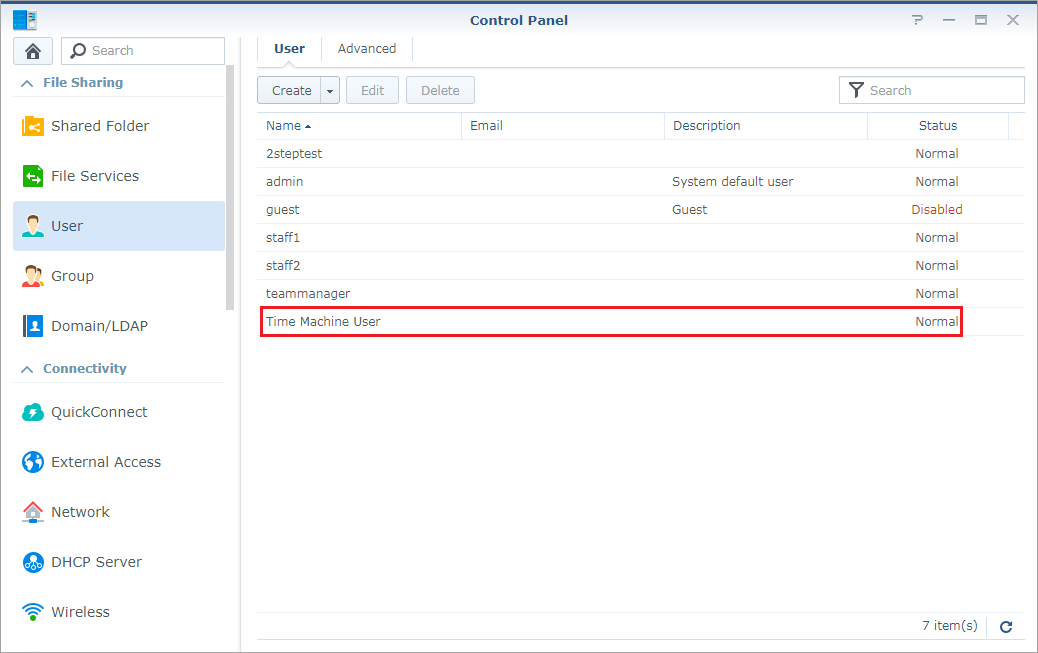Select the User icon in sidebar
This screenshot has height=653, width=1038.
(32, 226)
